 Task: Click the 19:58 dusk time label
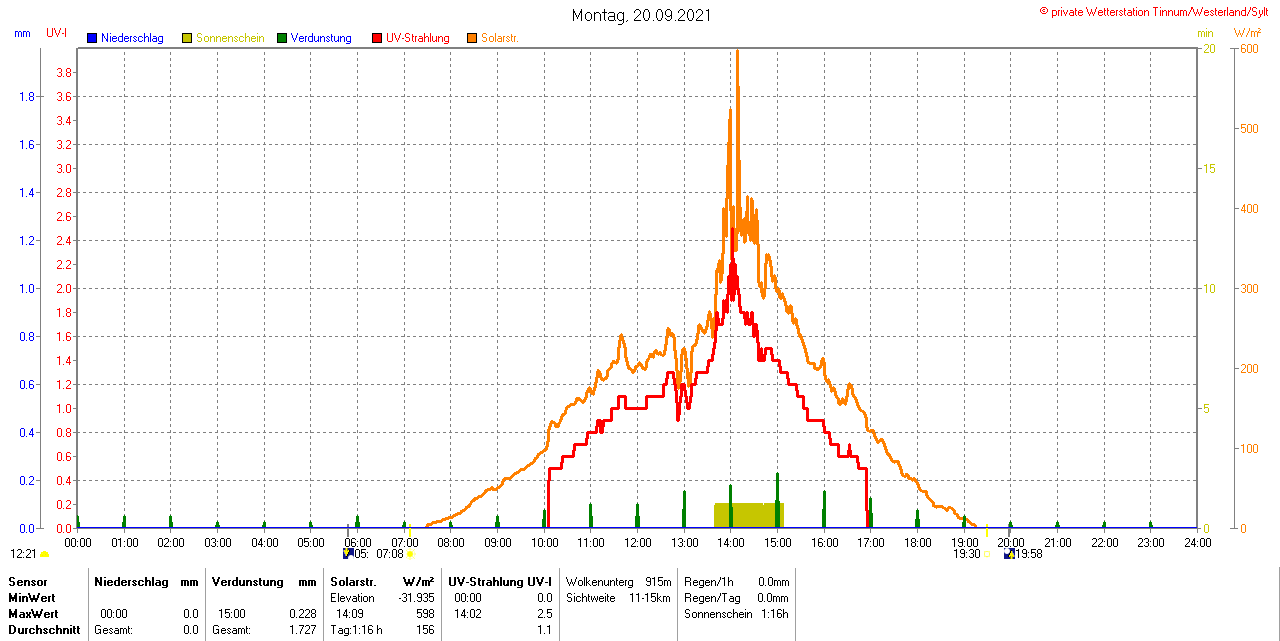click(x=1029, y=554)
